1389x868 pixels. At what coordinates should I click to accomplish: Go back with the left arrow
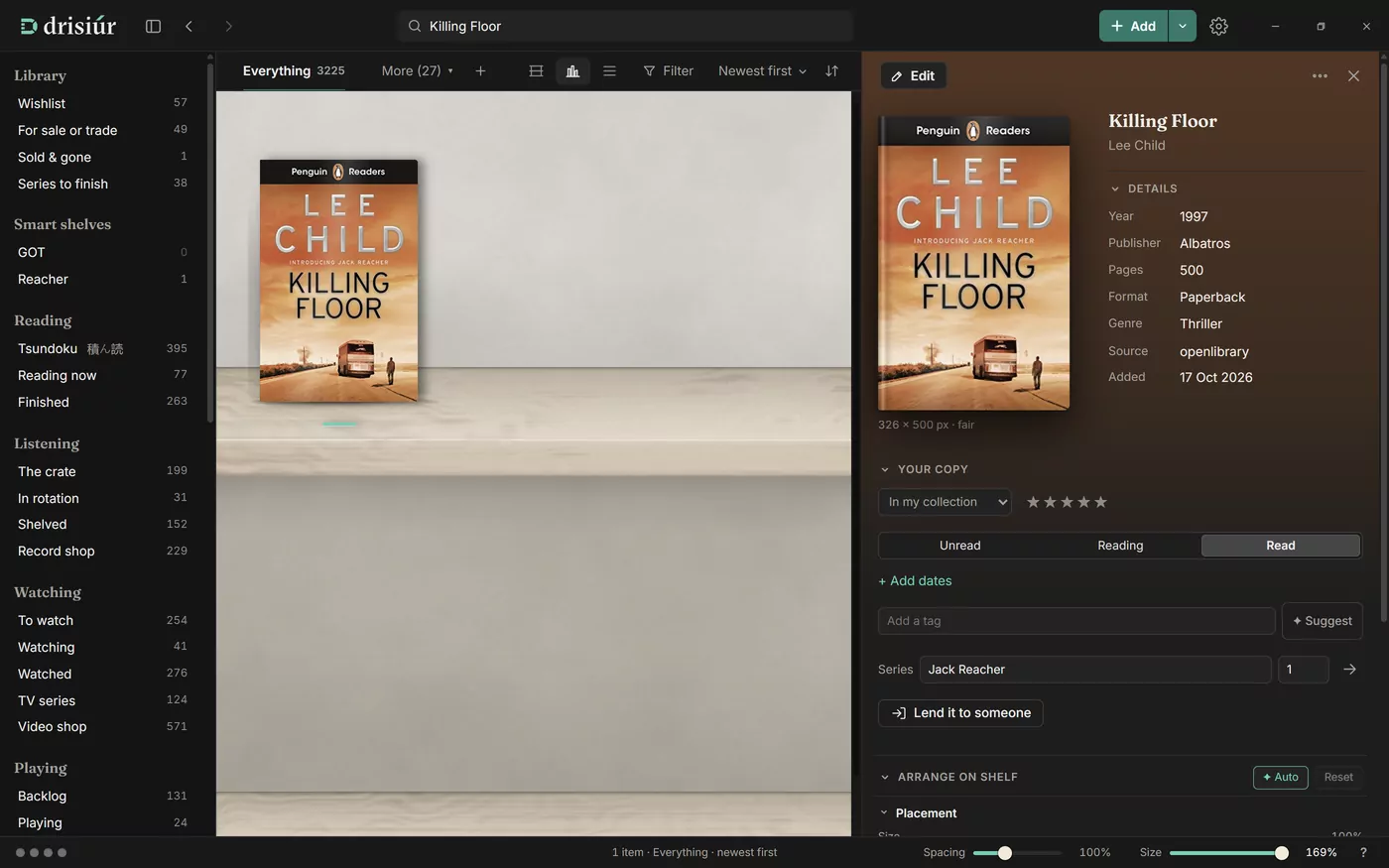(x=189, y=26)
